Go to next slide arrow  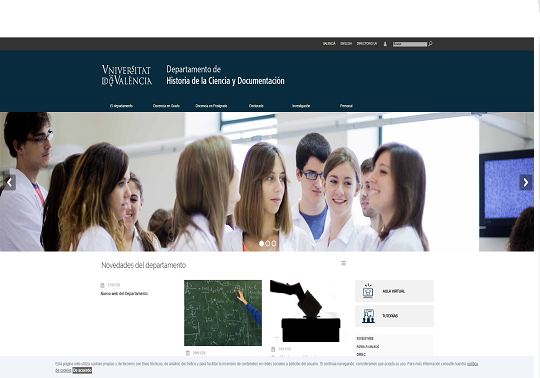coord(526,182)
